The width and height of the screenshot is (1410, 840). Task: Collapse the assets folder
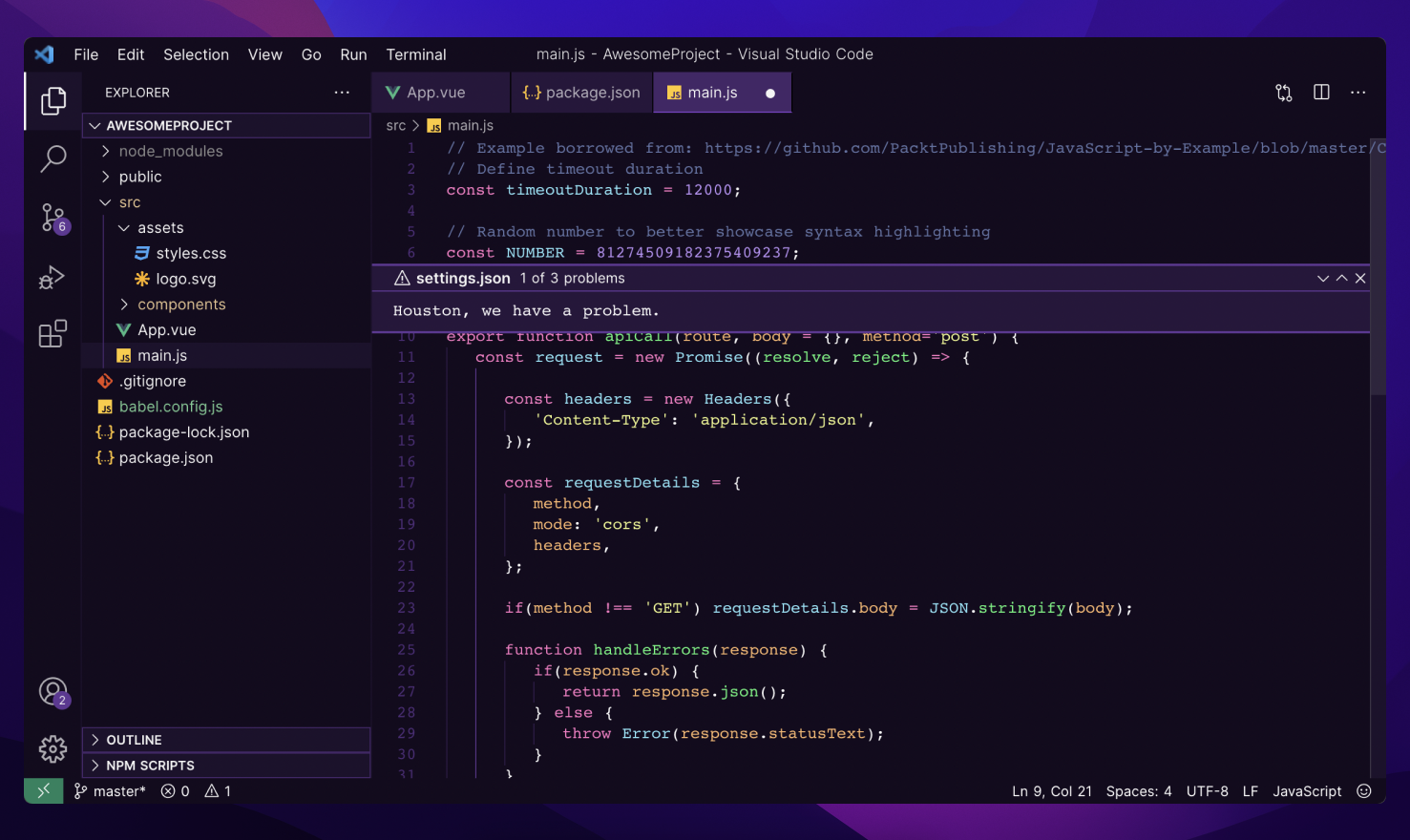(x=227, y=227)
